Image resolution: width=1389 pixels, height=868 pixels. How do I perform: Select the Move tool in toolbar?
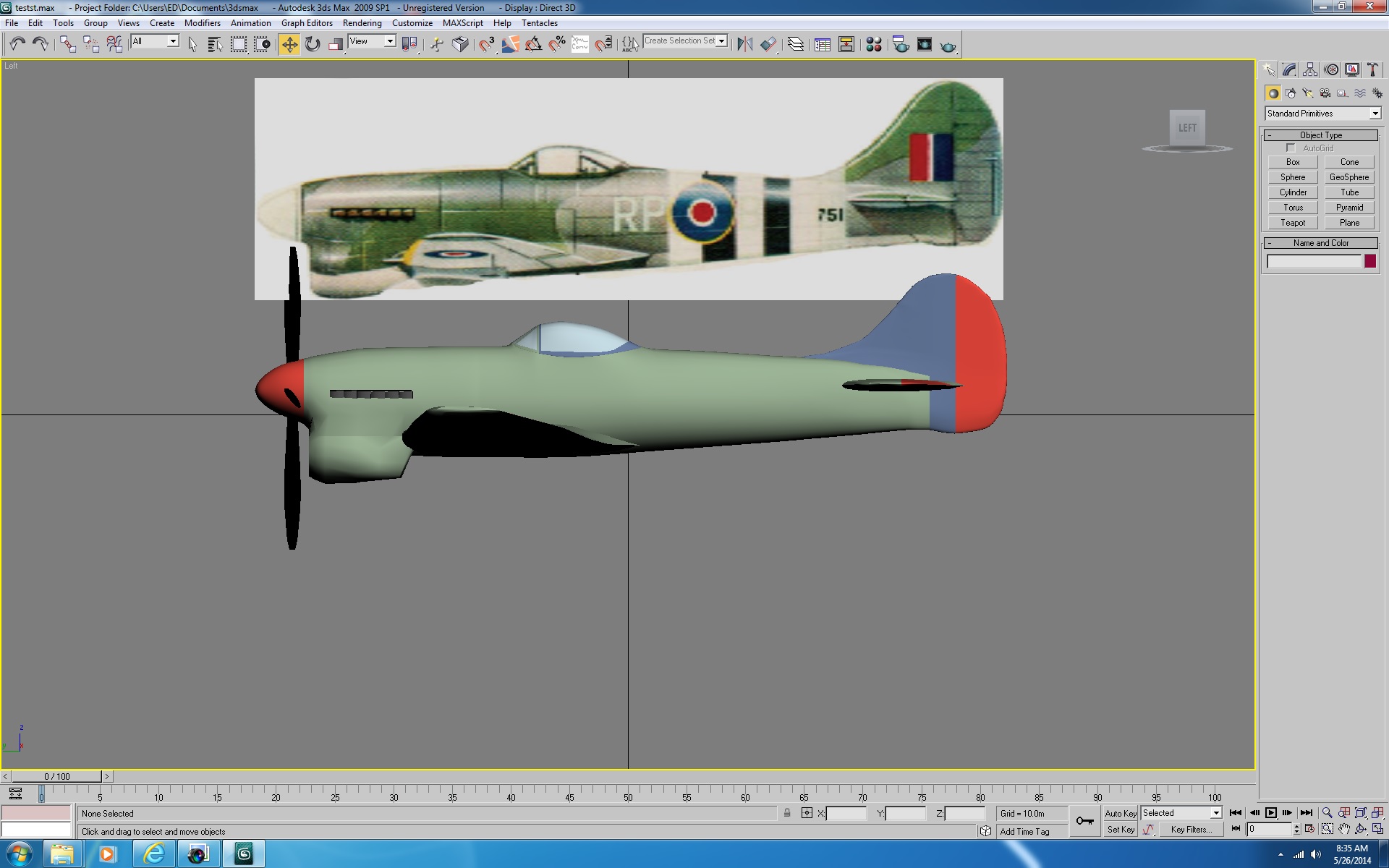click(289, 45)
